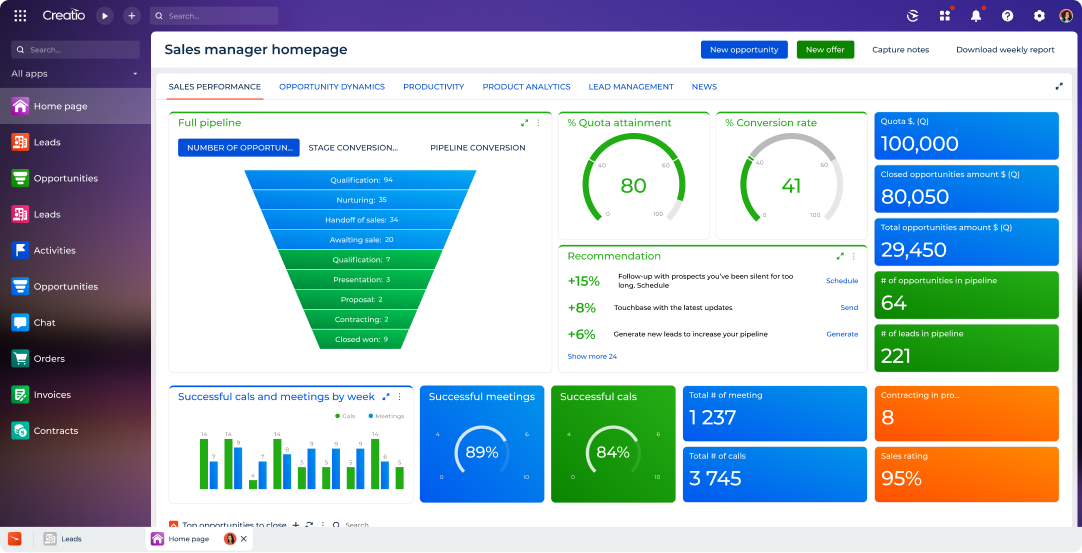Open Invoices section in sidebar
Viewport: 1082px width, 553px height.
51,395
